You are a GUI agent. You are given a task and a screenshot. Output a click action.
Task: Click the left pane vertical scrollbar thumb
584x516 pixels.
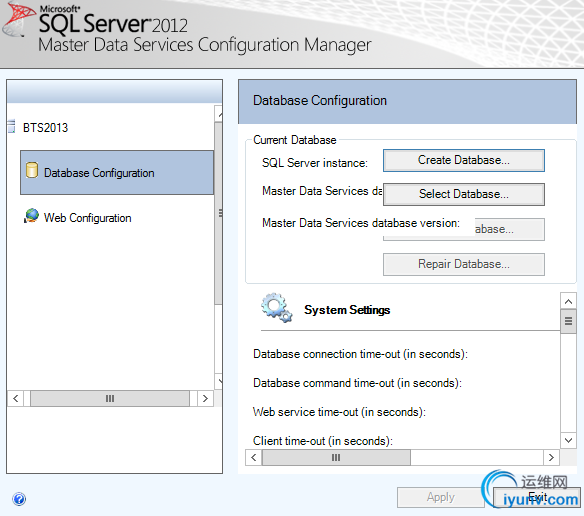coord(219,213)
